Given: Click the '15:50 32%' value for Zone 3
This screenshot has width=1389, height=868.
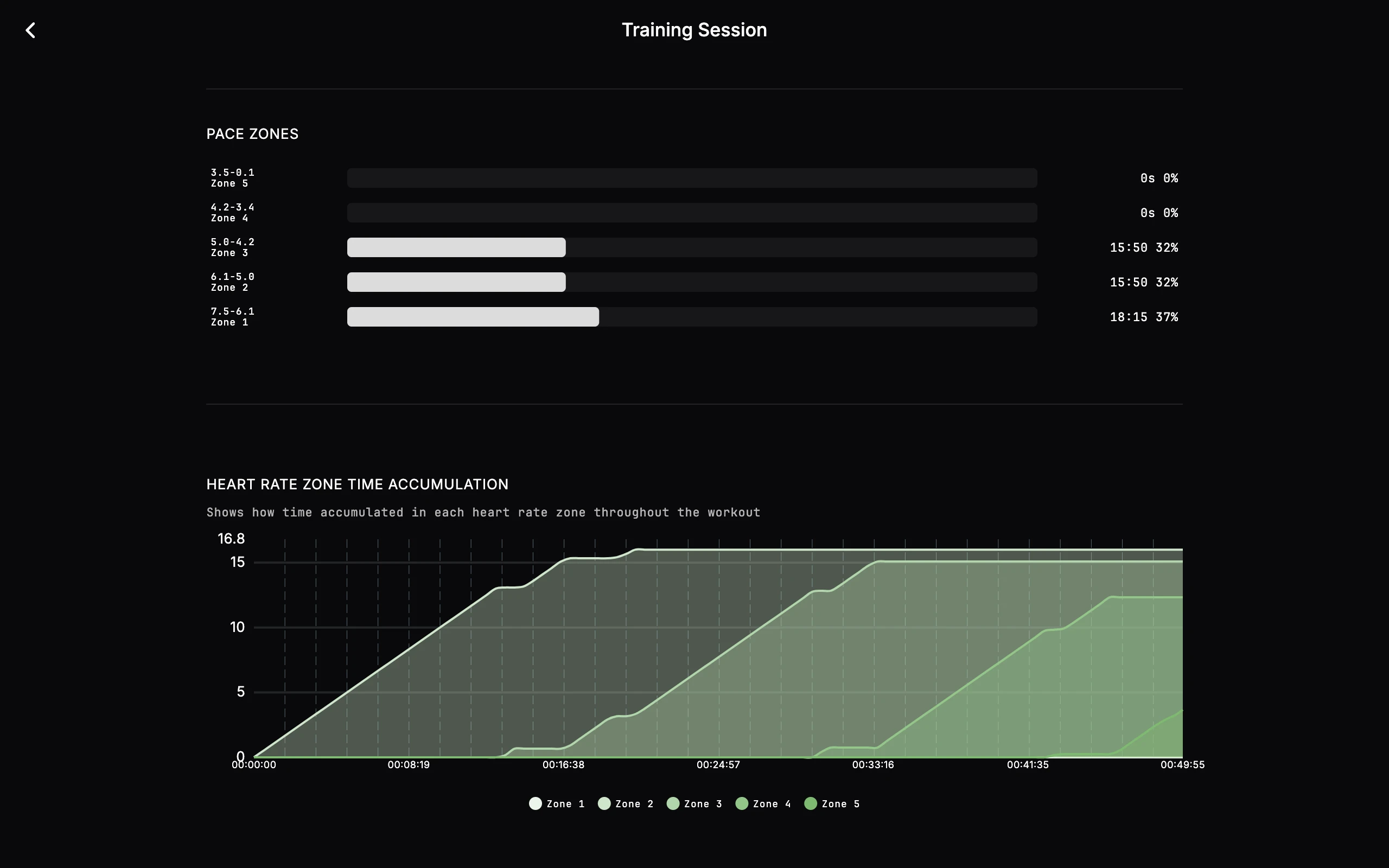Looking at the screenshot, I should pyautogui.click(x=1143, y=247).
